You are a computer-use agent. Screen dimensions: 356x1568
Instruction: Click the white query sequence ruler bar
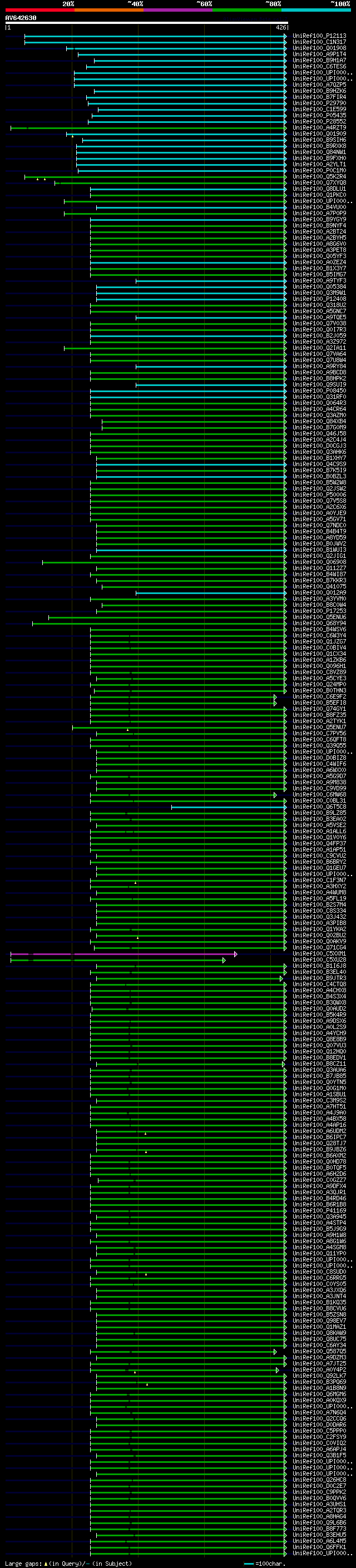[146, 22]
